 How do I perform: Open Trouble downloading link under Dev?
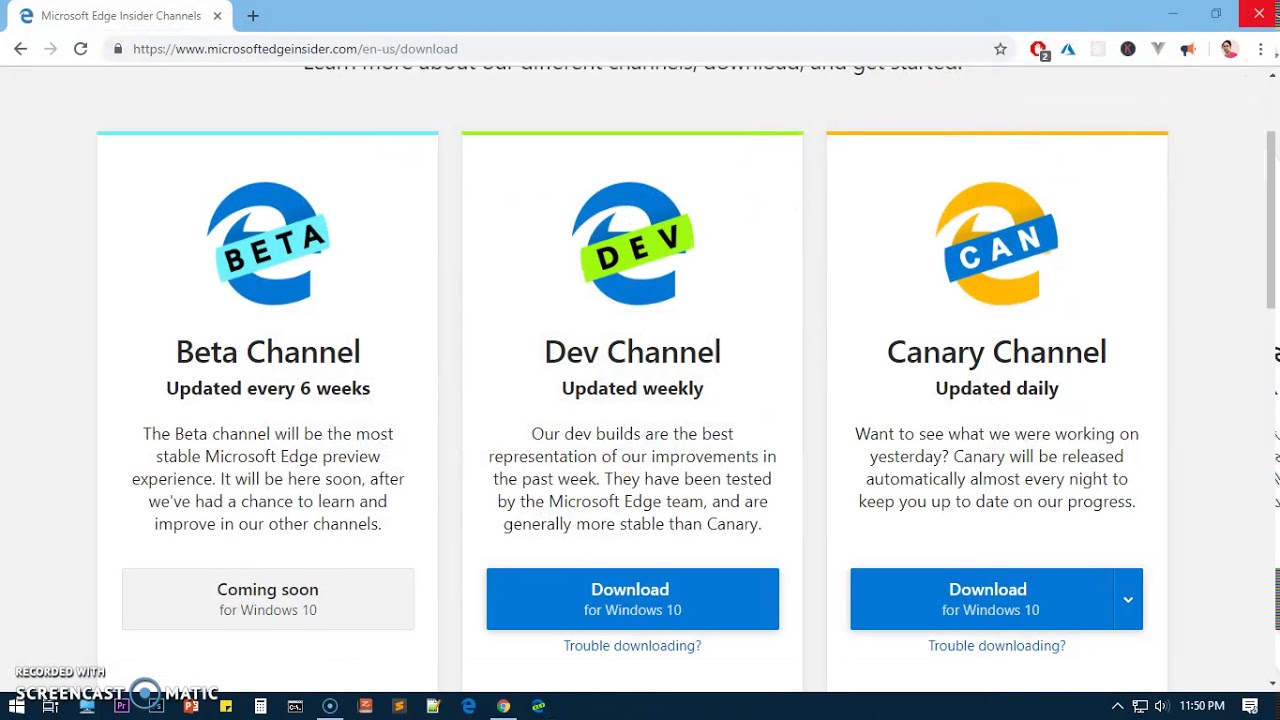[632, 646]
